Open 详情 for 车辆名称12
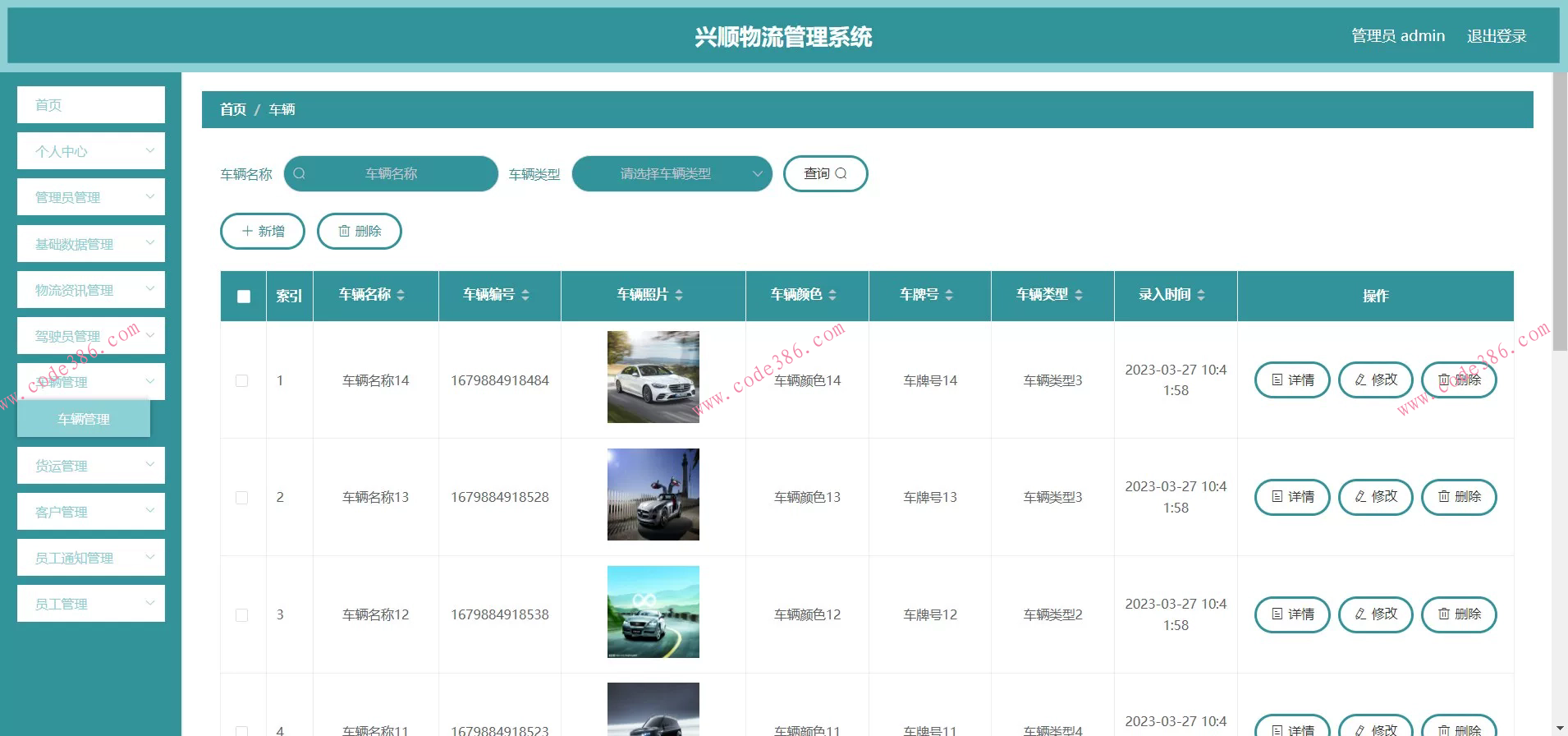Image resolution: width=1568 pixels, height=736 pixels. coord(1292,614)
